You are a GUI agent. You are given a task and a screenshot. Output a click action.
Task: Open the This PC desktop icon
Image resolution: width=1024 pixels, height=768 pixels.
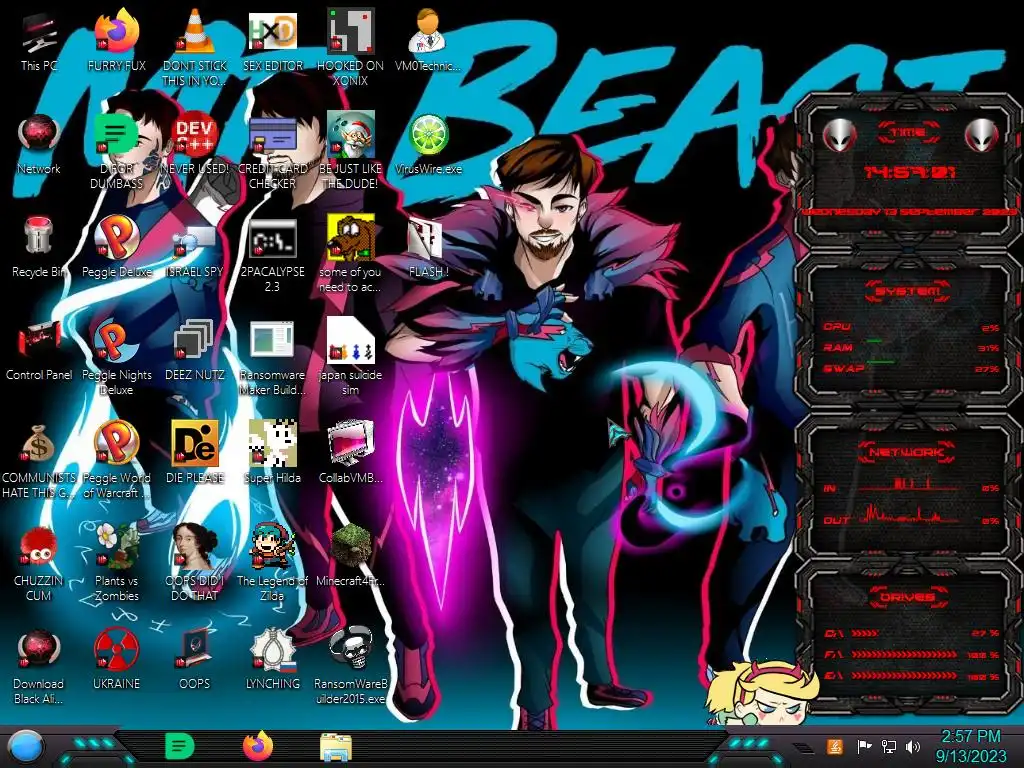coord(39,42)
